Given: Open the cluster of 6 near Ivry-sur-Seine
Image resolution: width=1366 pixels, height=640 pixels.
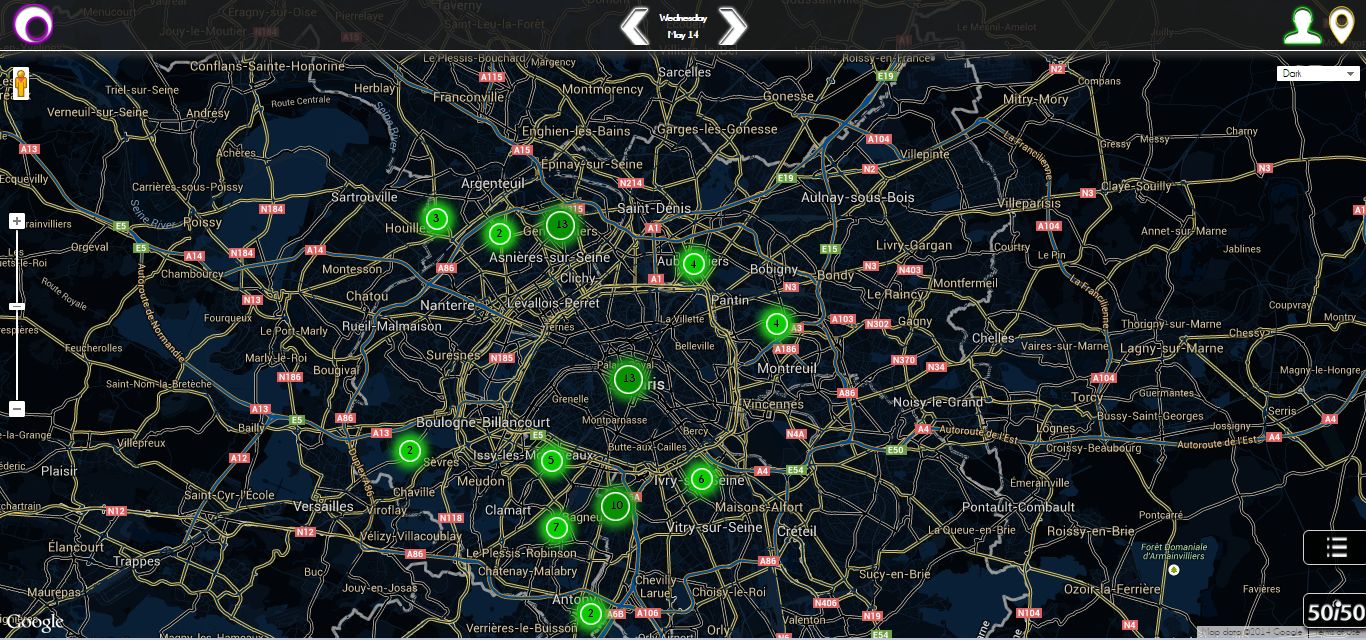Looking at the screenshot, I should click(x=701, y=478).
